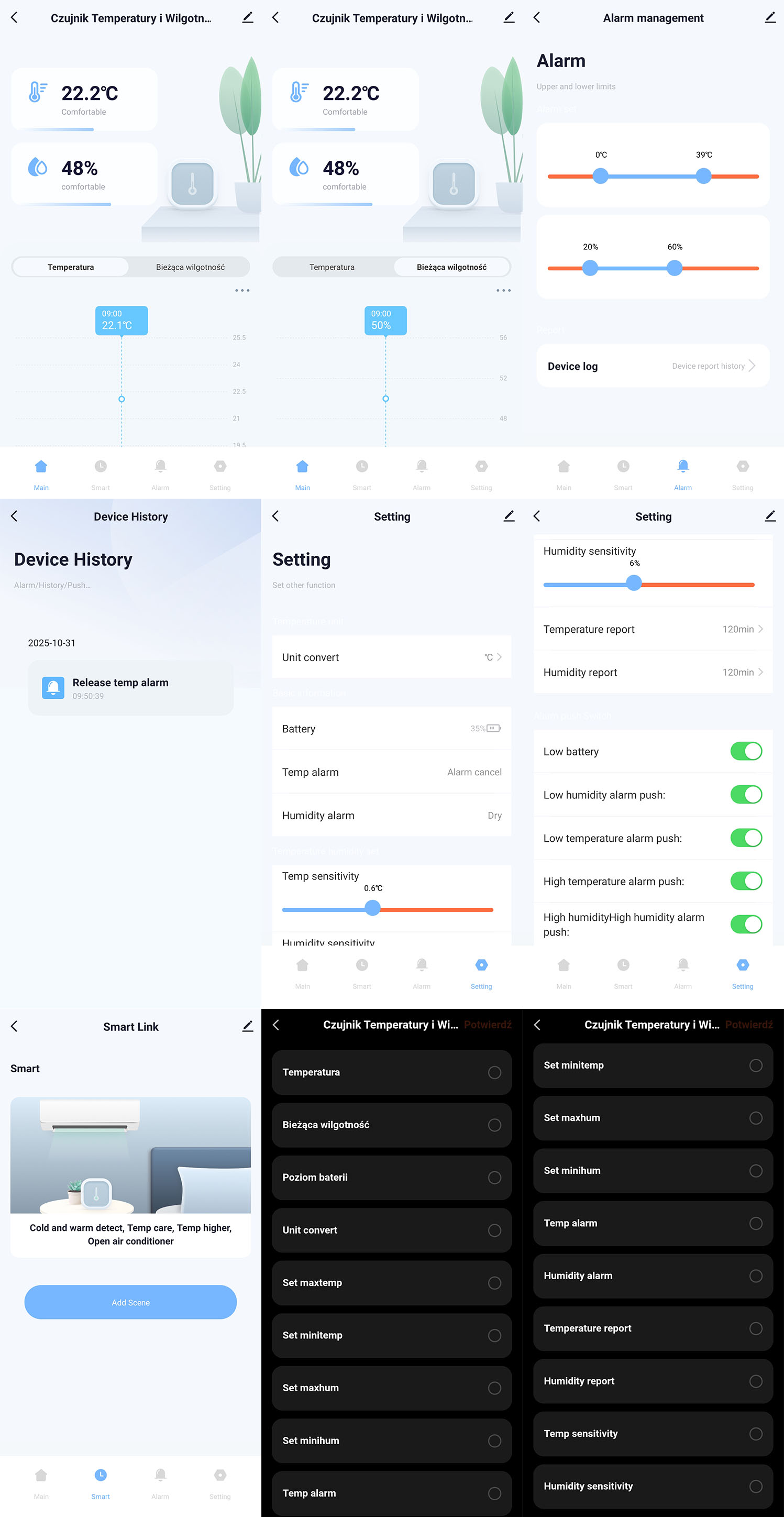Click the 39°C upper limit slider handle
Image resolution: width=784 pixels, height=1517 pixels.
(x=703, y=175)
